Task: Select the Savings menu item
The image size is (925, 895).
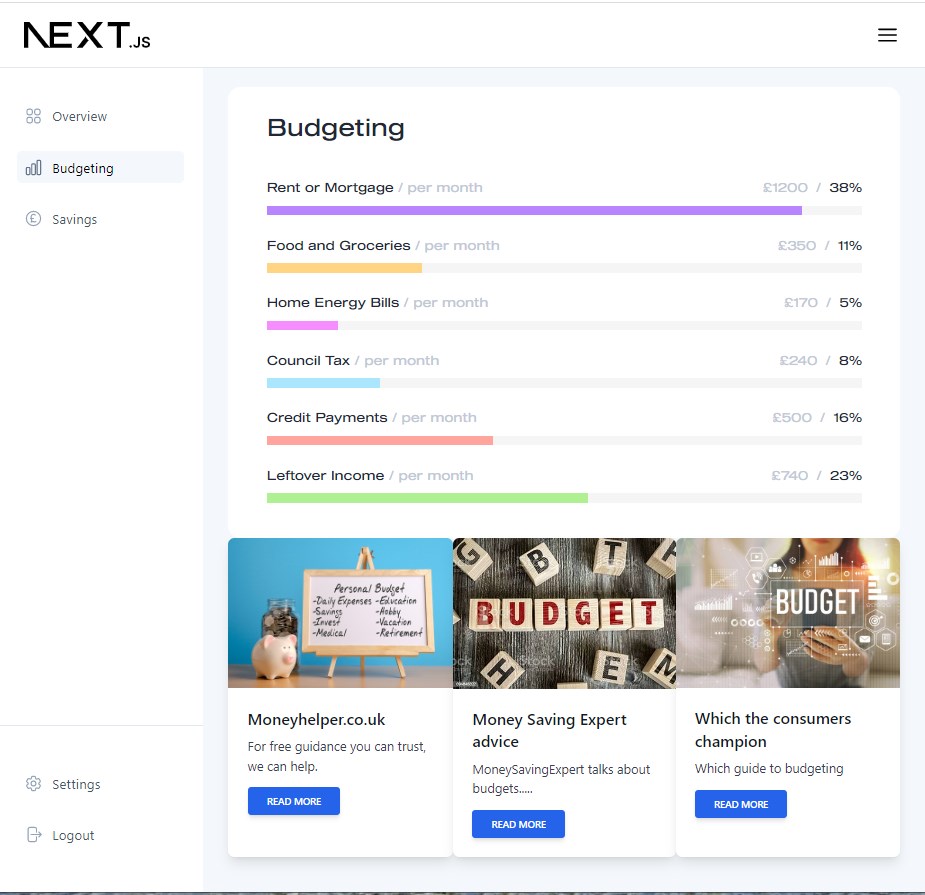Action: (75, 219)
